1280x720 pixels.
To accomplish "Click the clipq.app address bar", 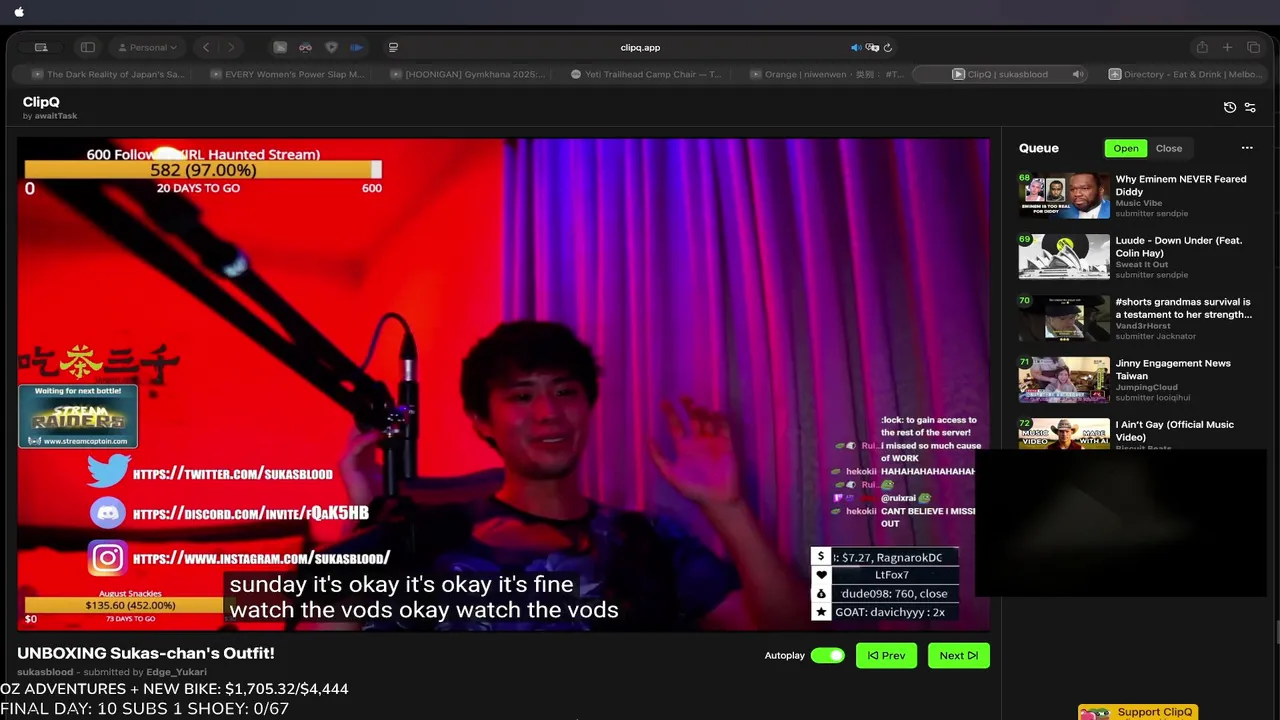I will point(640,47).
